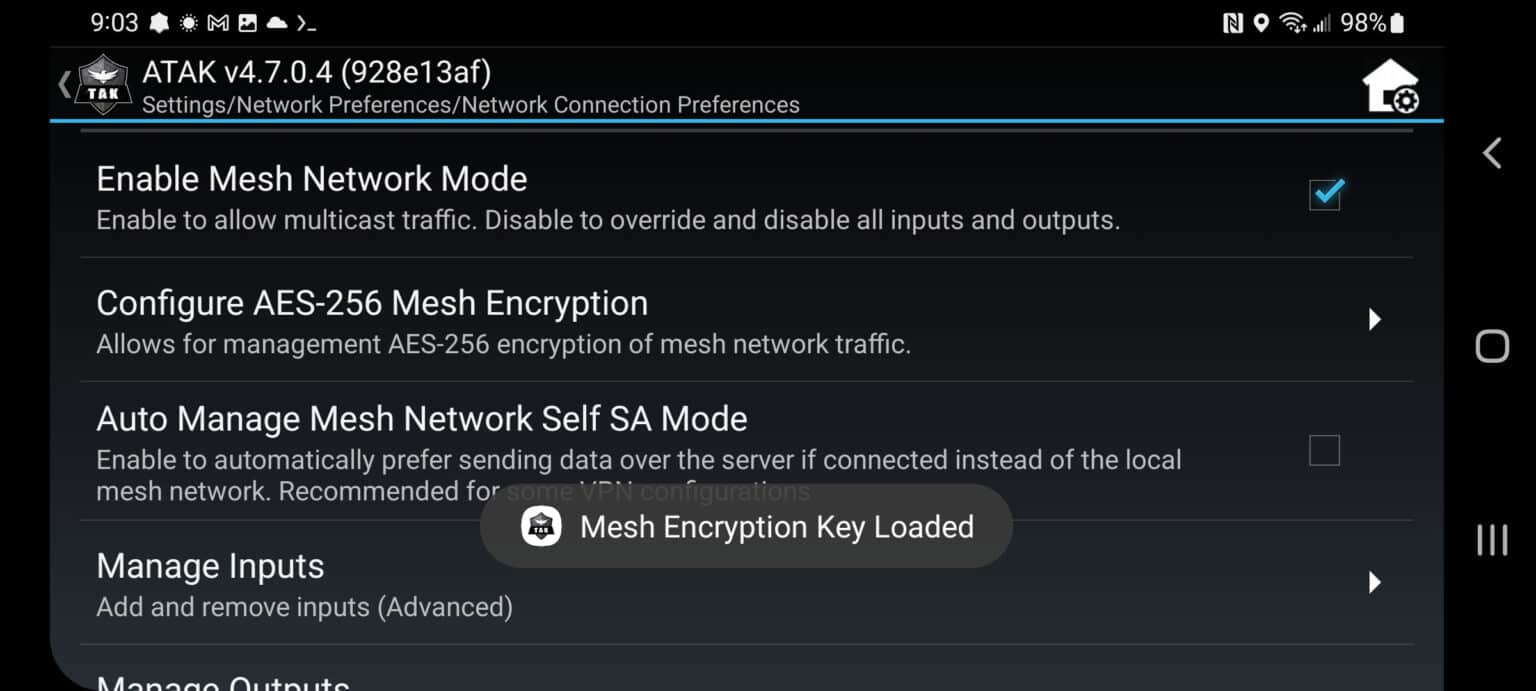Open the Manage Inputs entry
The height and width of the screenshot is (691, 1536).
click(210, 567)
